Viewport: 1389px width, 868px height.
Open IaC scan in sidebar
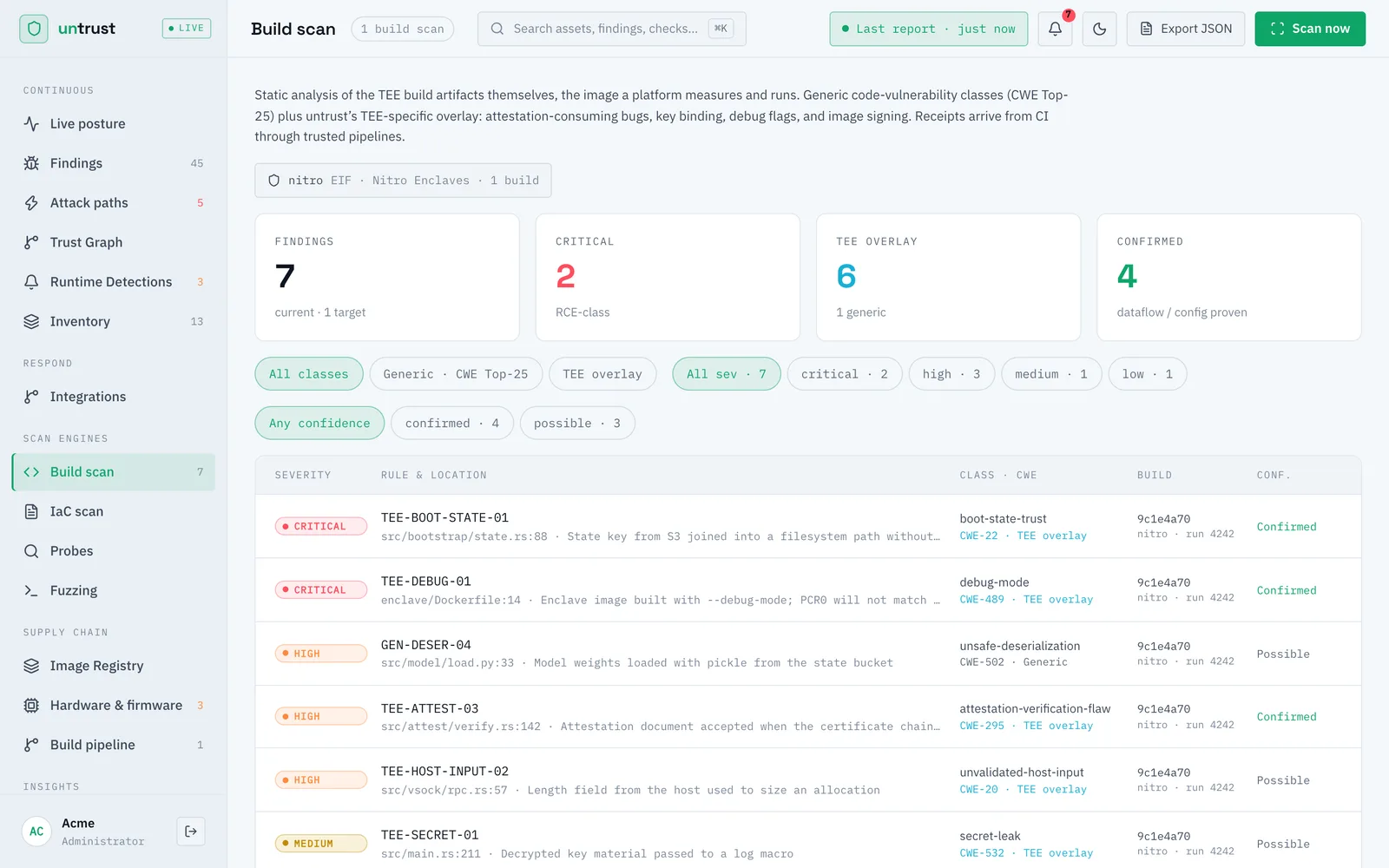114,511
